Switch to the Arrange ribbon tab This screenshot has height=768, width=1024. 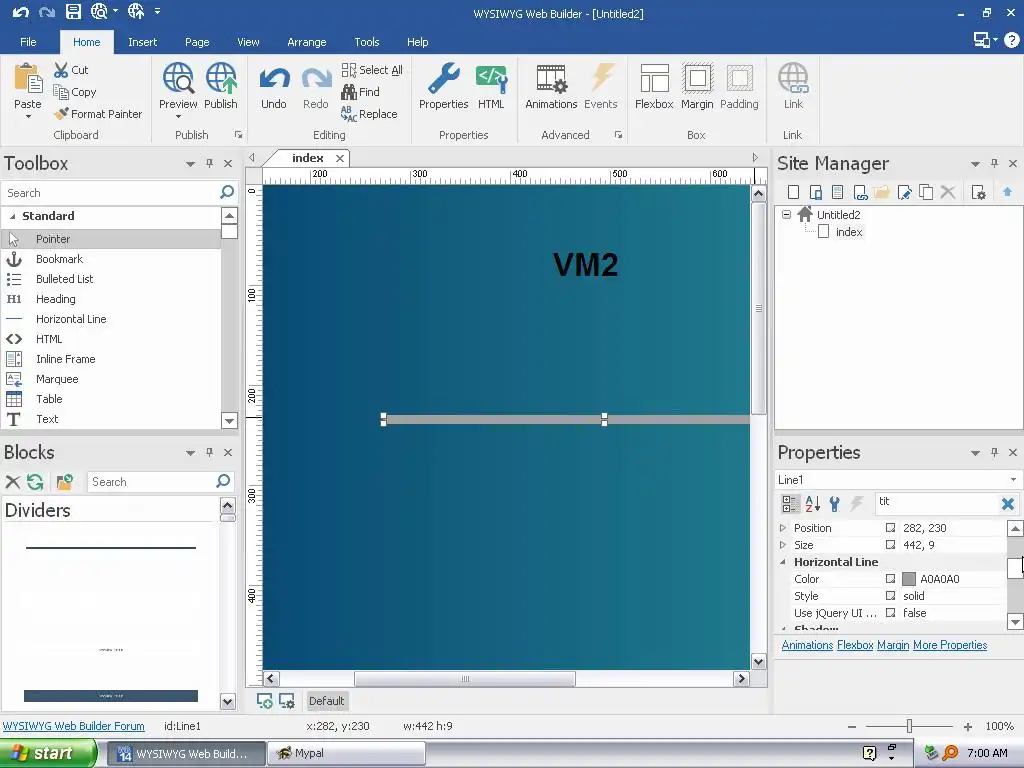[x=306, y=42]
